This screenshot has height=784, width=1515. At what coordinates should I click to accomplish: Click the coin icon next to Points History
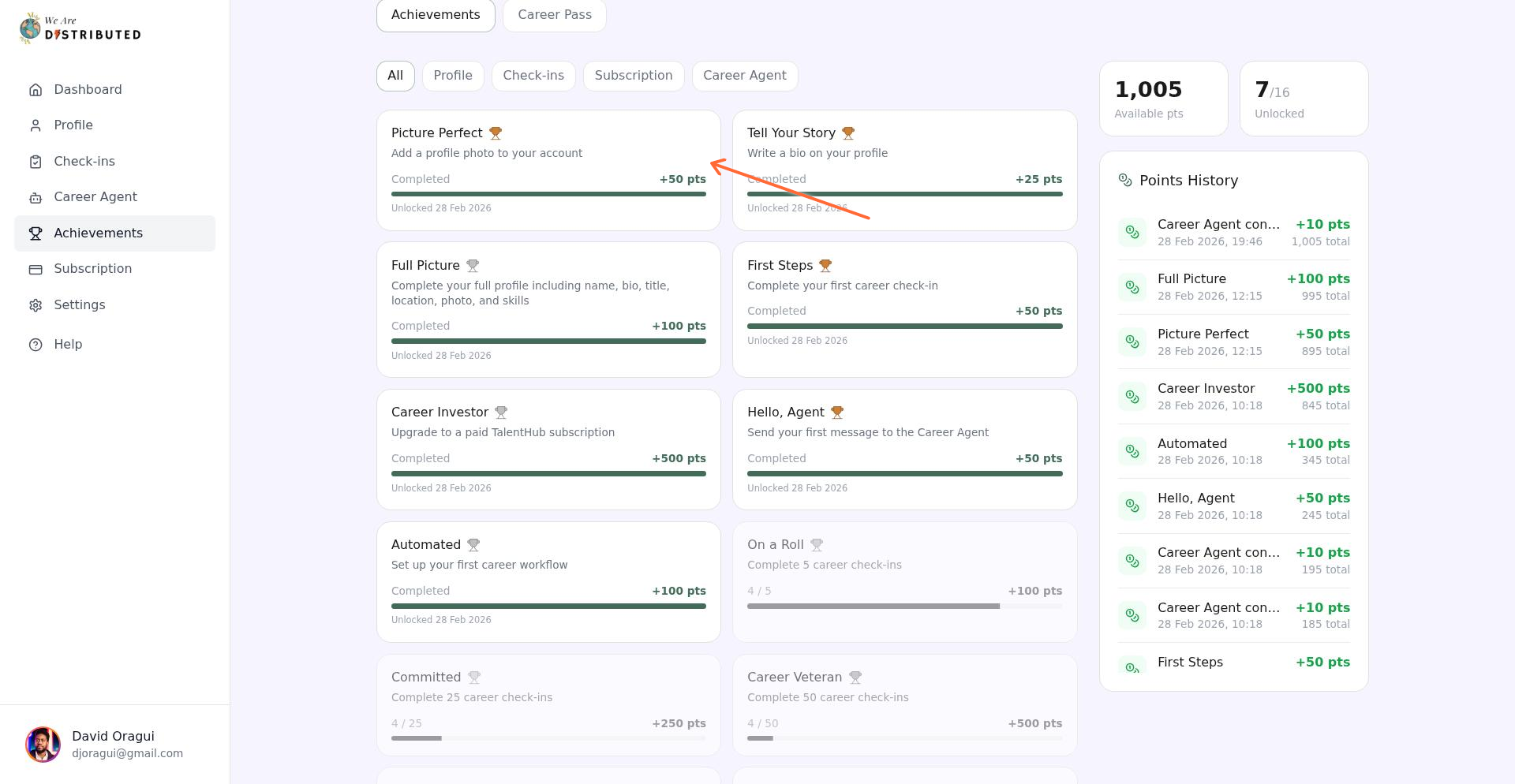coord(1125,181)
